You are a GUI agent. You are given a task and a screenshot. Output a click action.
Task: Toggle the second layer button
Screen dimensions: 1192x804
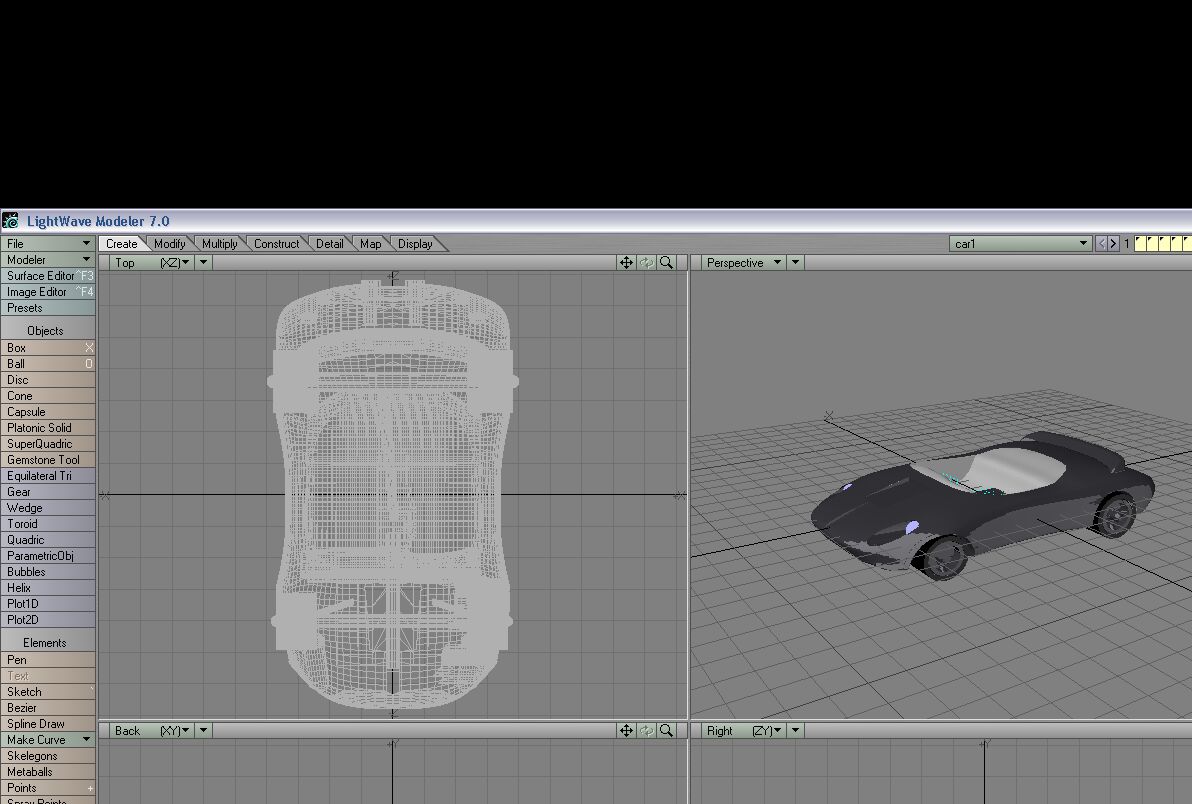(x=1153, y=244)
